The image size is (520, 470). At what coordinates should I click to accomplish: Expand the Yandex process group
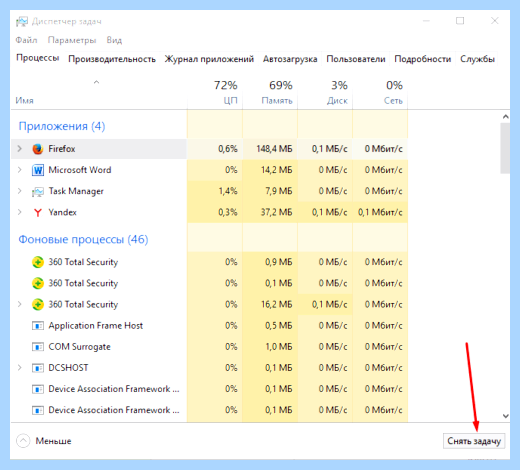[20, 212]
